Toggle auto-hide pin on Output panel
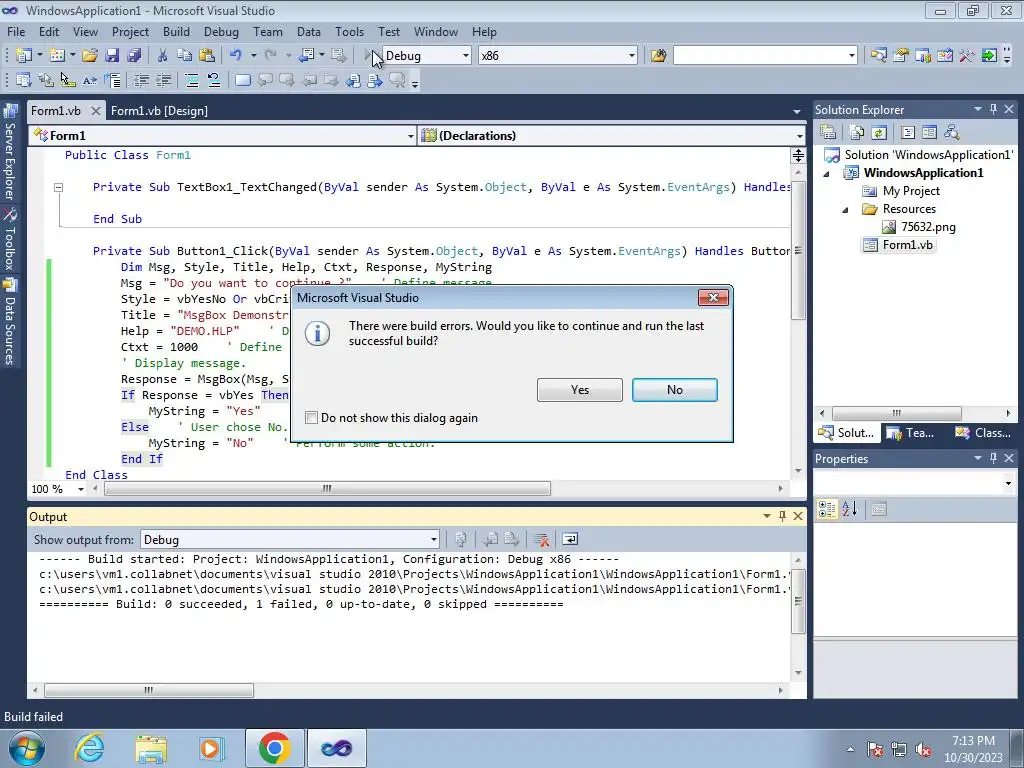Viewport: 1024px width, 768px height. [x=782, y=516]
